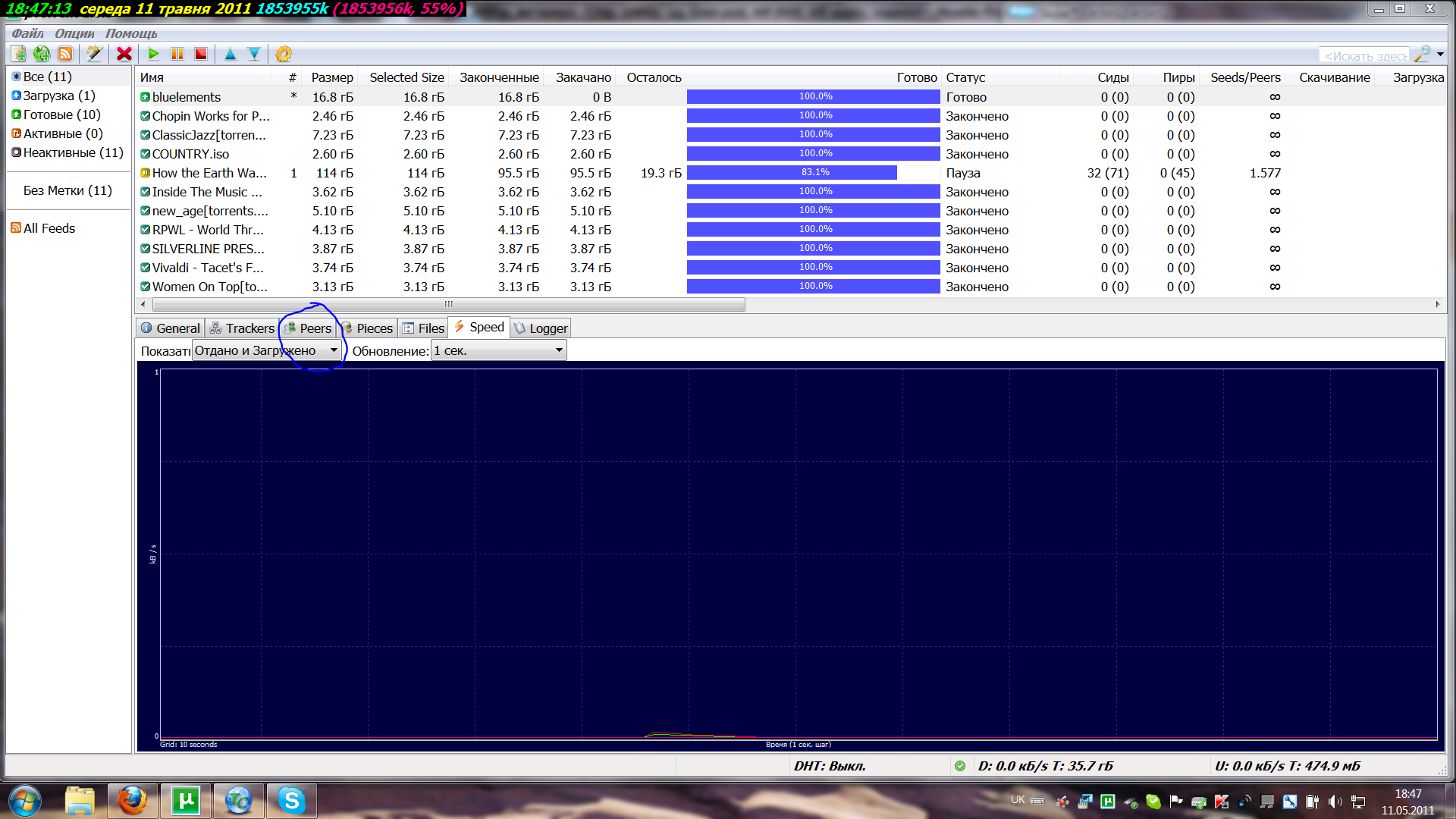Open the Опции menu
Viewport: 1456px width, 819px height.
click(74, 33)
